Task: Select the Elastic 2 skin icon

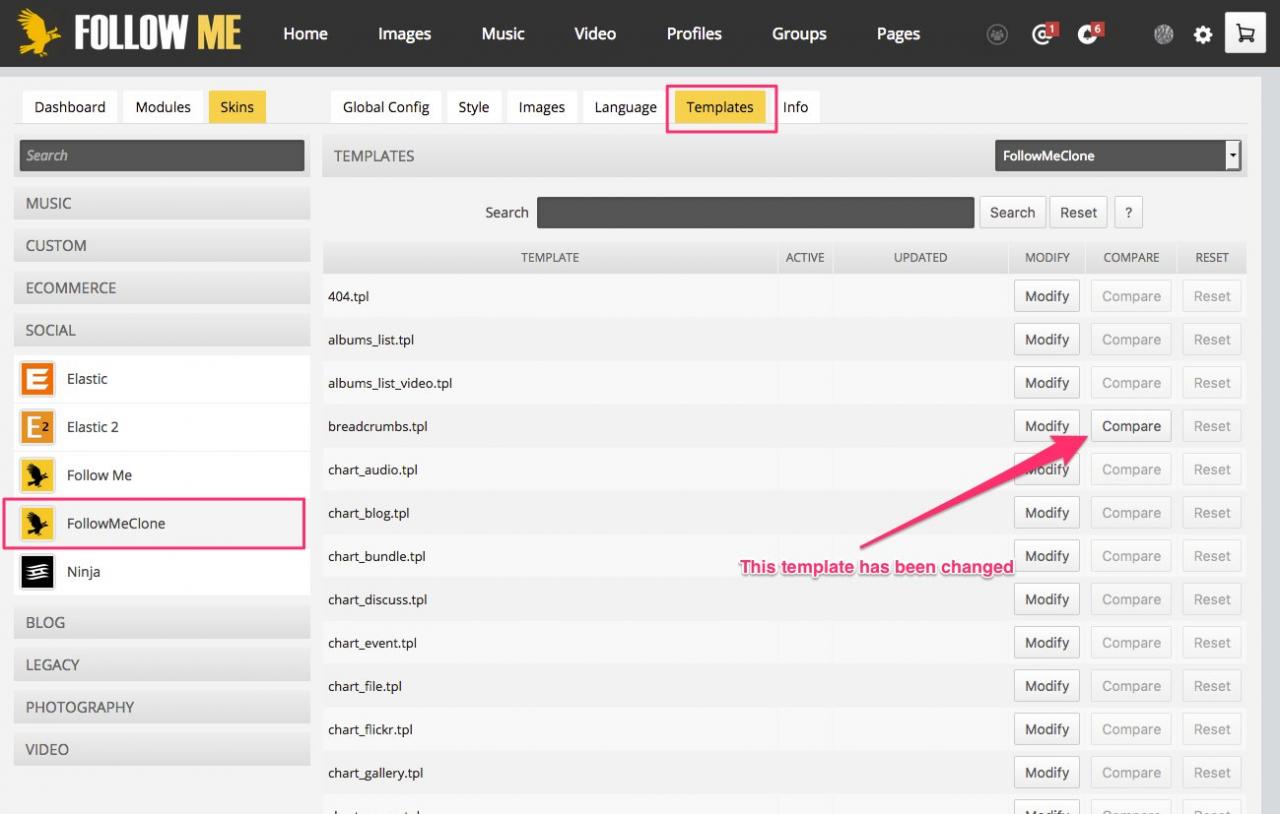Action: click(x=38, y=427)
